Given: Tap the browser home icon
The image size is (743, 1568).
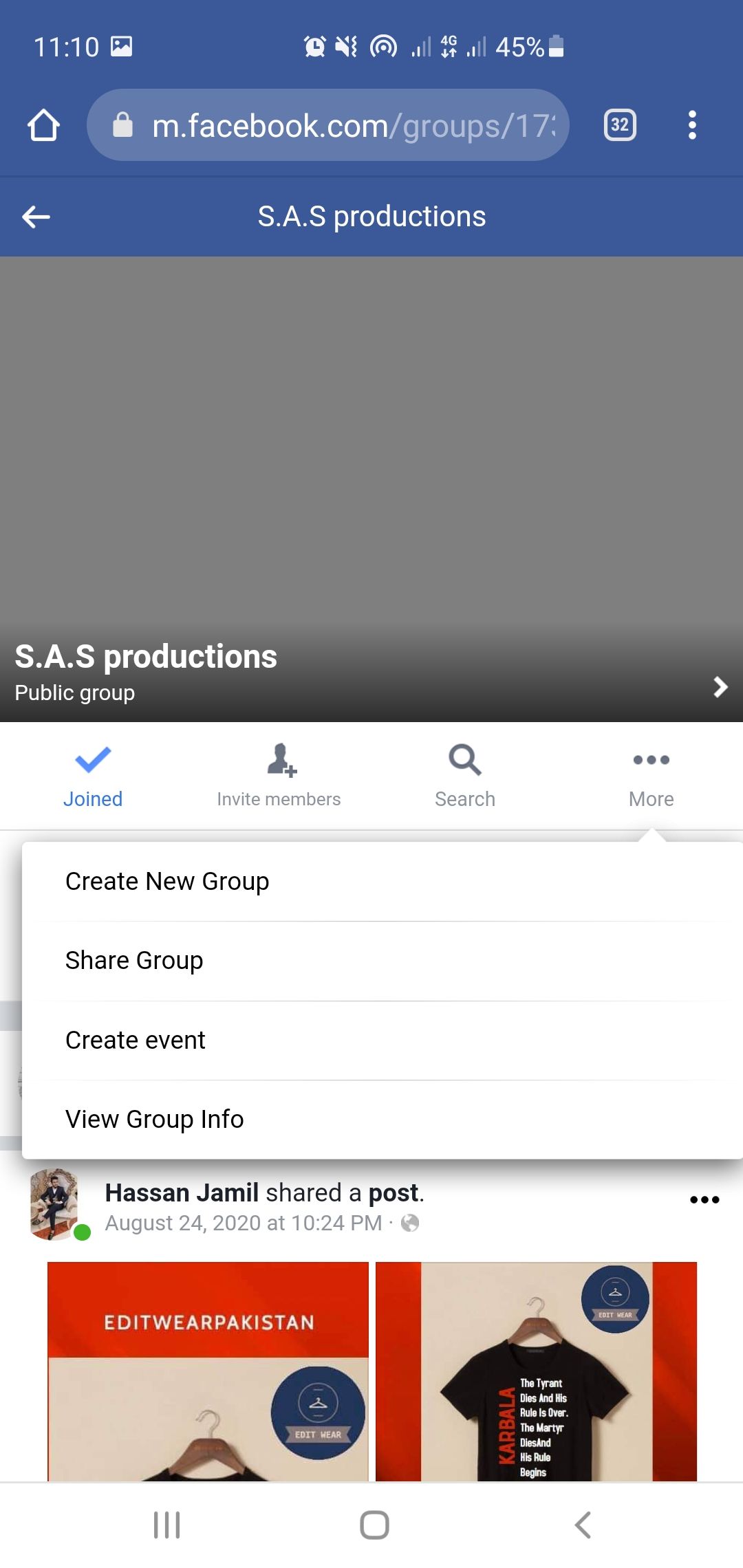Looking at the screenshot, I should click(x=43, y=125).
